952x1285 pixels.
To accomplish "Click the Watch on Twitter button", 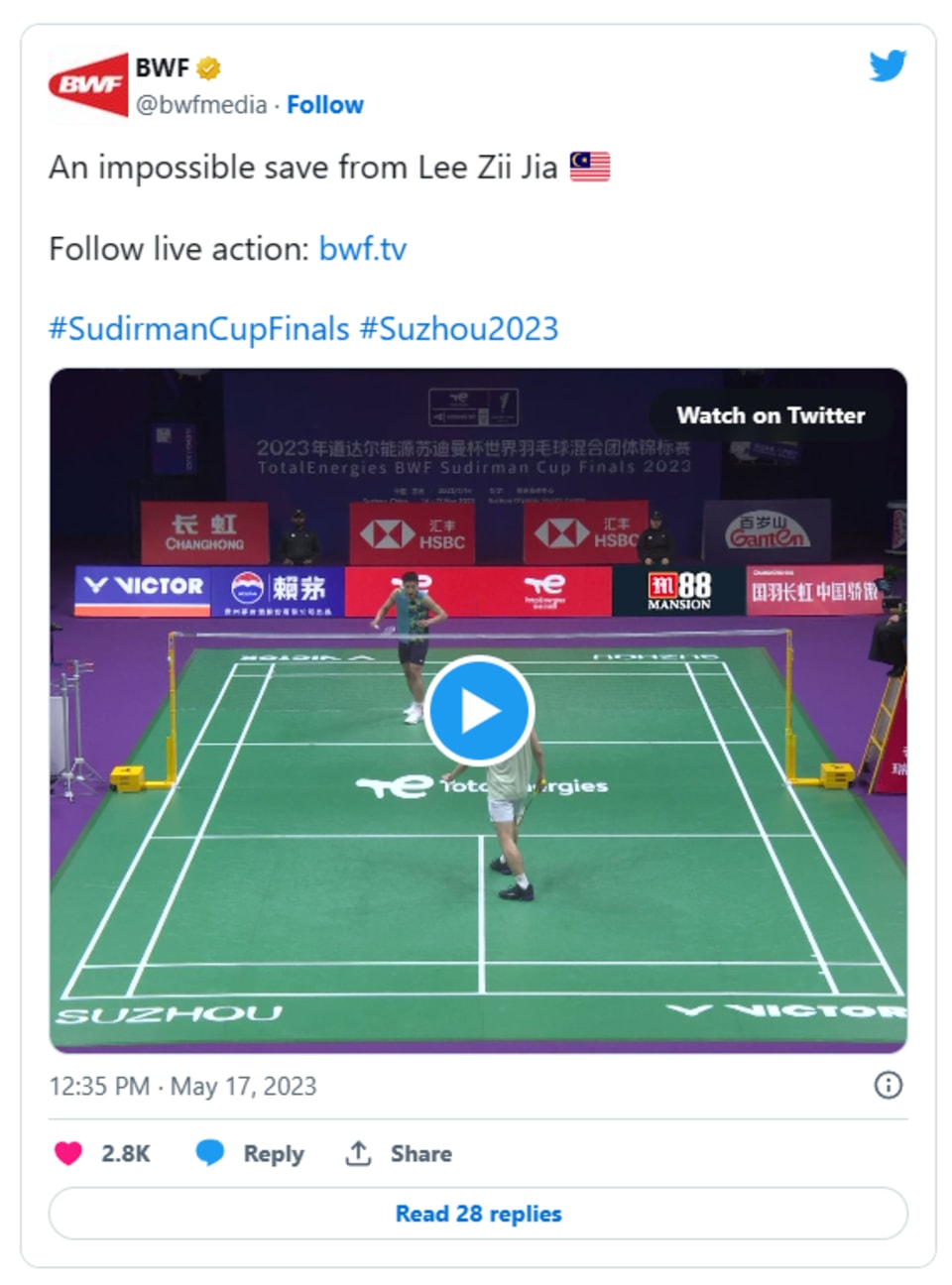I will tap(771, 415).
